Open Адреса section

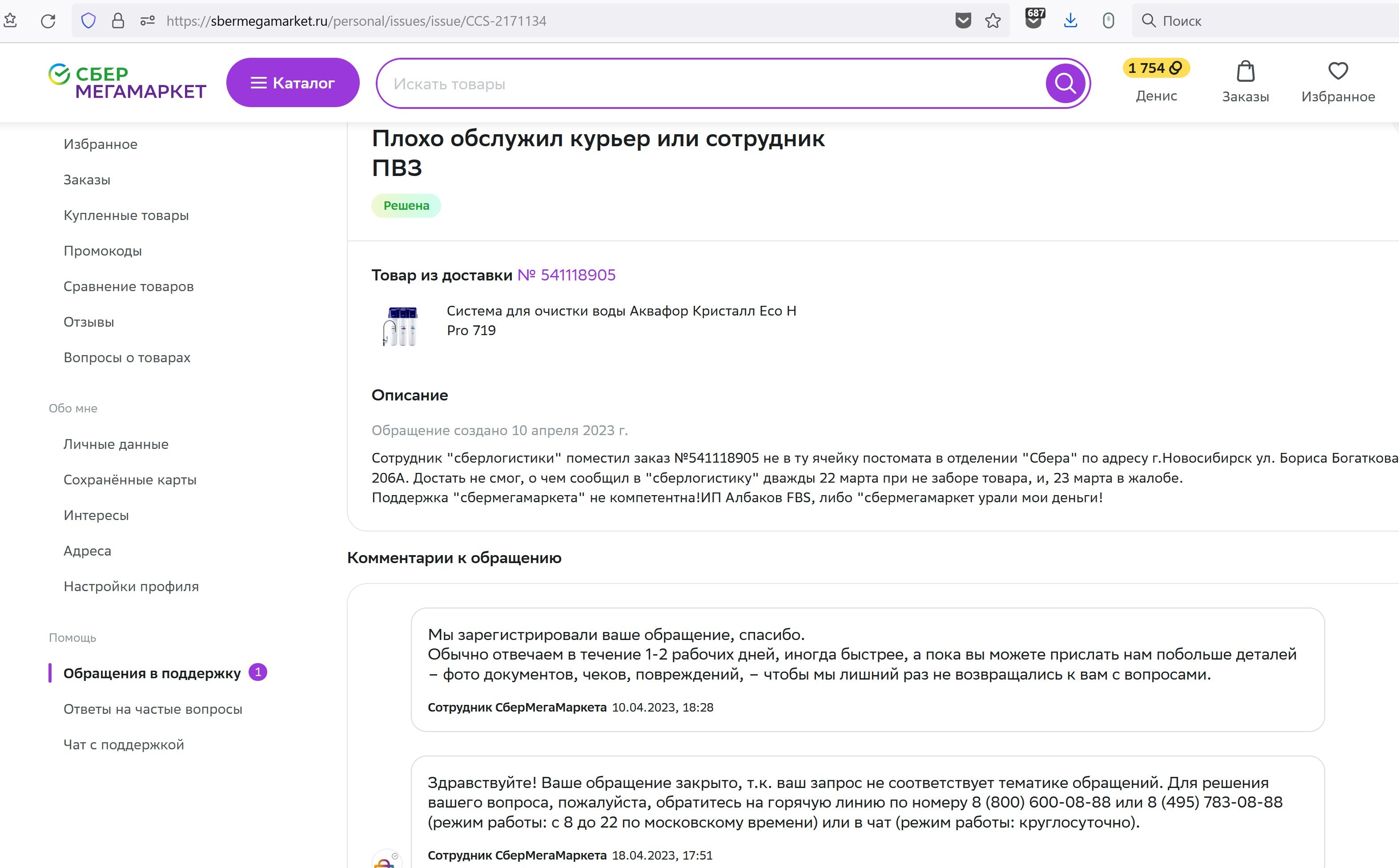(x=87, y=551)
